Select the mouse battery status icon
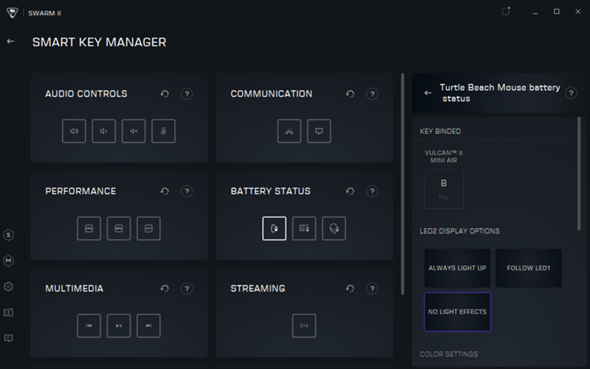The height and width of the screenshot is (369, 590). click(274, 228)
